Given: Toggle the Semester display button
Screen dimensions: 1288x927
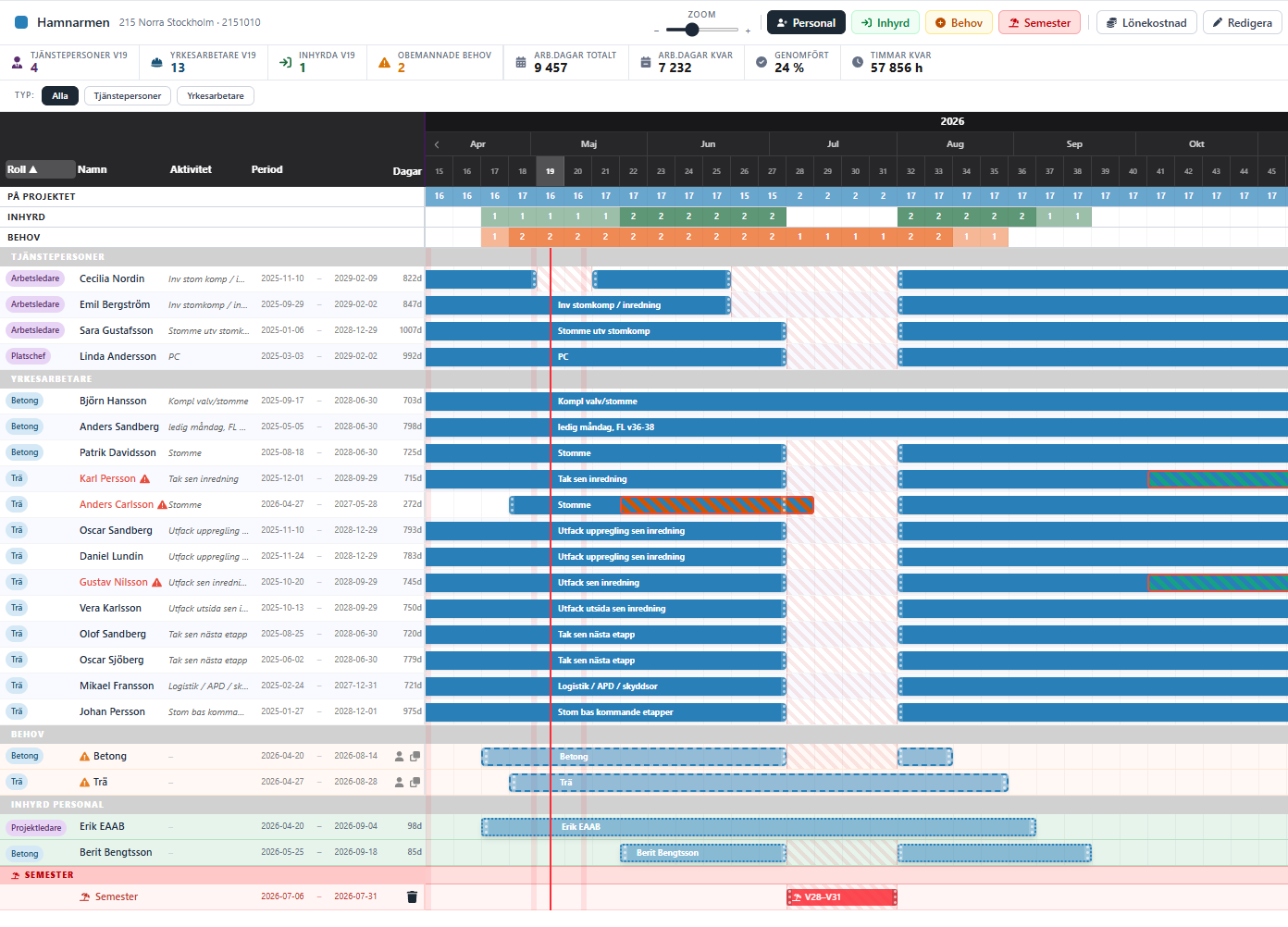Looking at the screenshot, I should [x=1040, y=23].
